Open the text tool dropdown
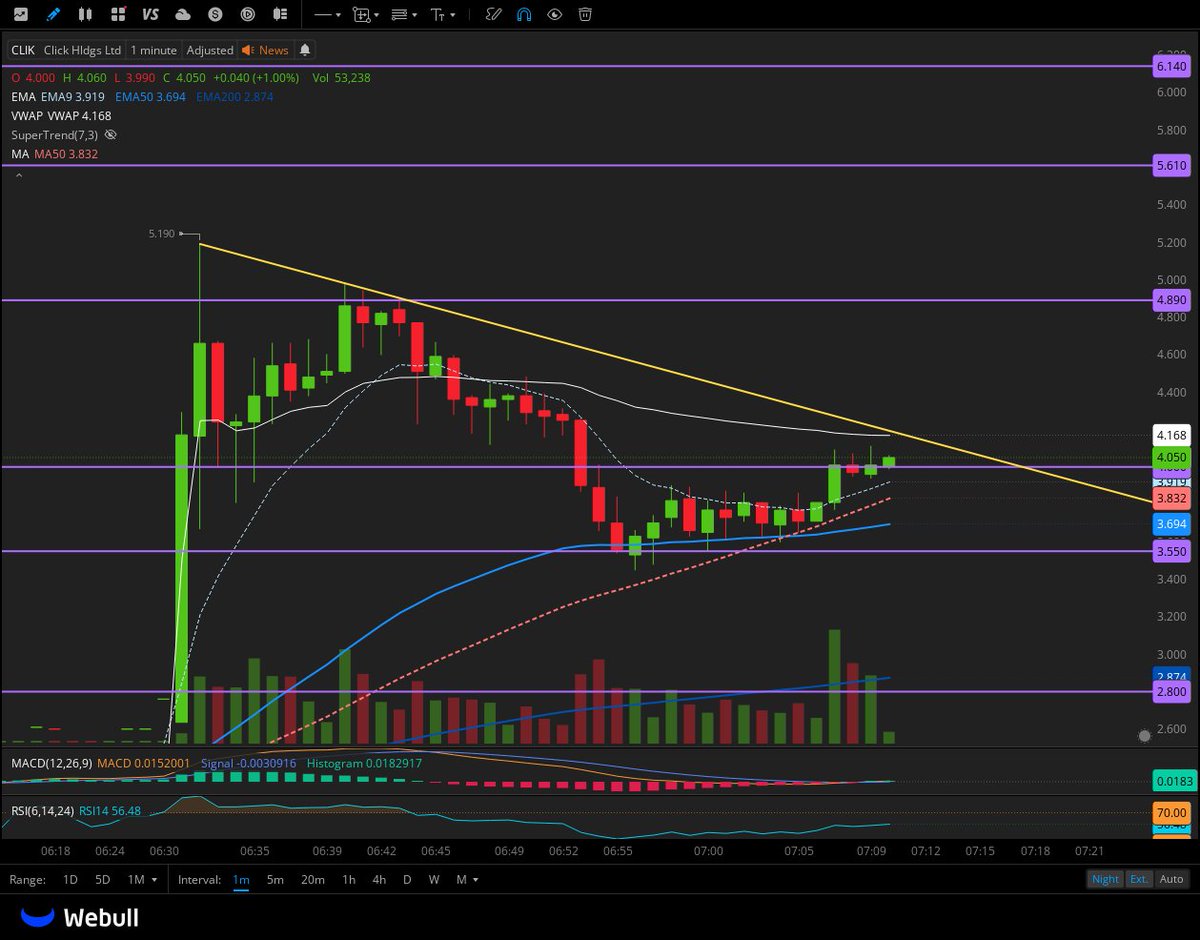 [x=443, y=15]
